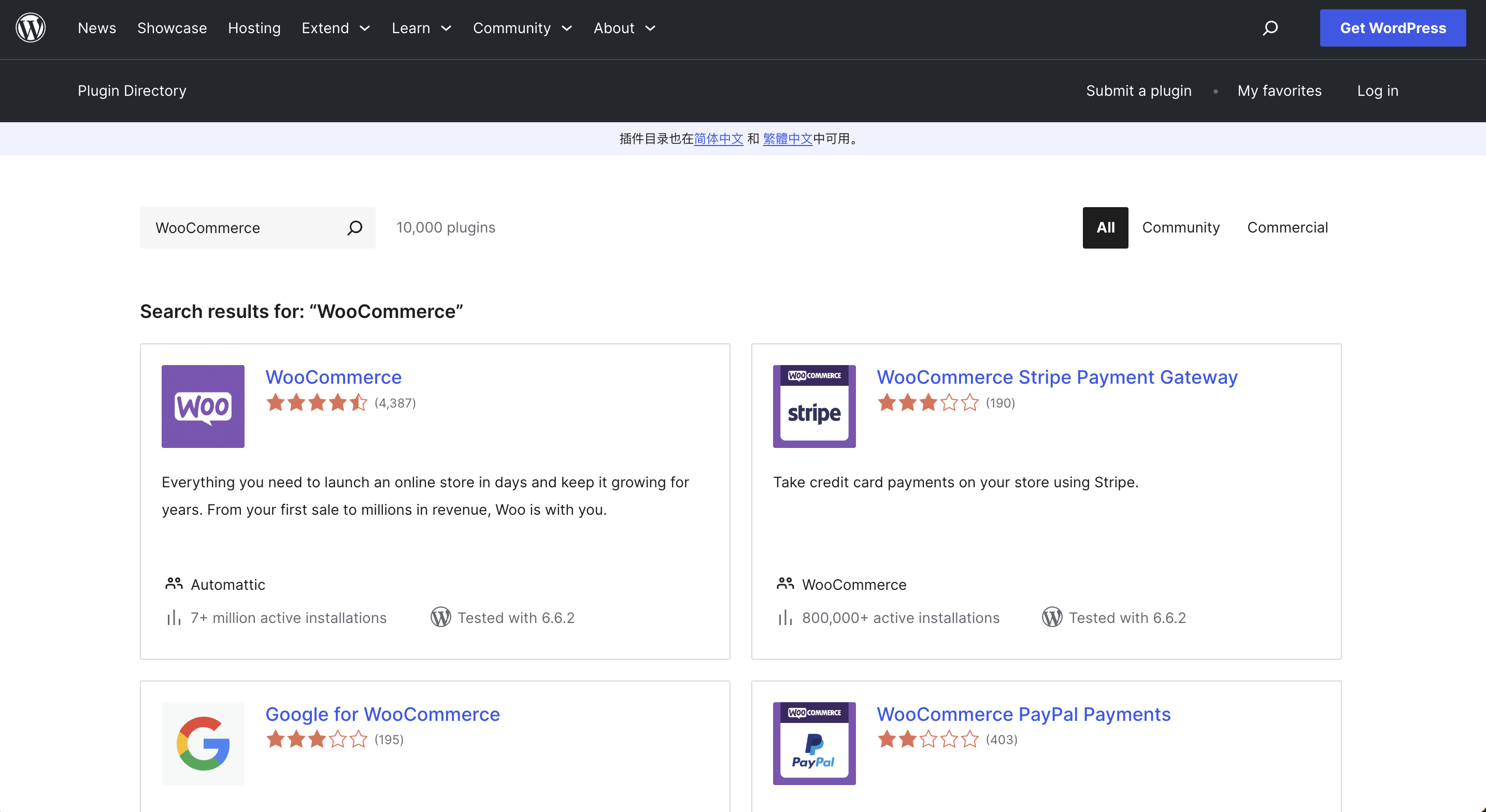Screen dimensions: 1486x812
Task: Click 800,000+ active installations text
Action: click(x=901, y=618)
